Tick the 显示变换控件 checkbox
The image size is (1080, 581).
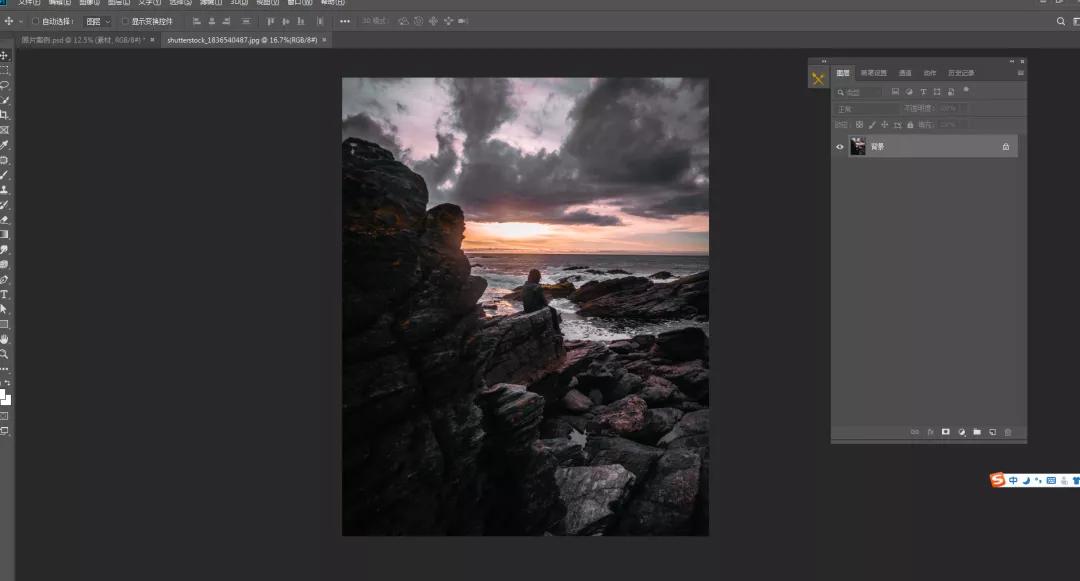click(x=126, y=21)
